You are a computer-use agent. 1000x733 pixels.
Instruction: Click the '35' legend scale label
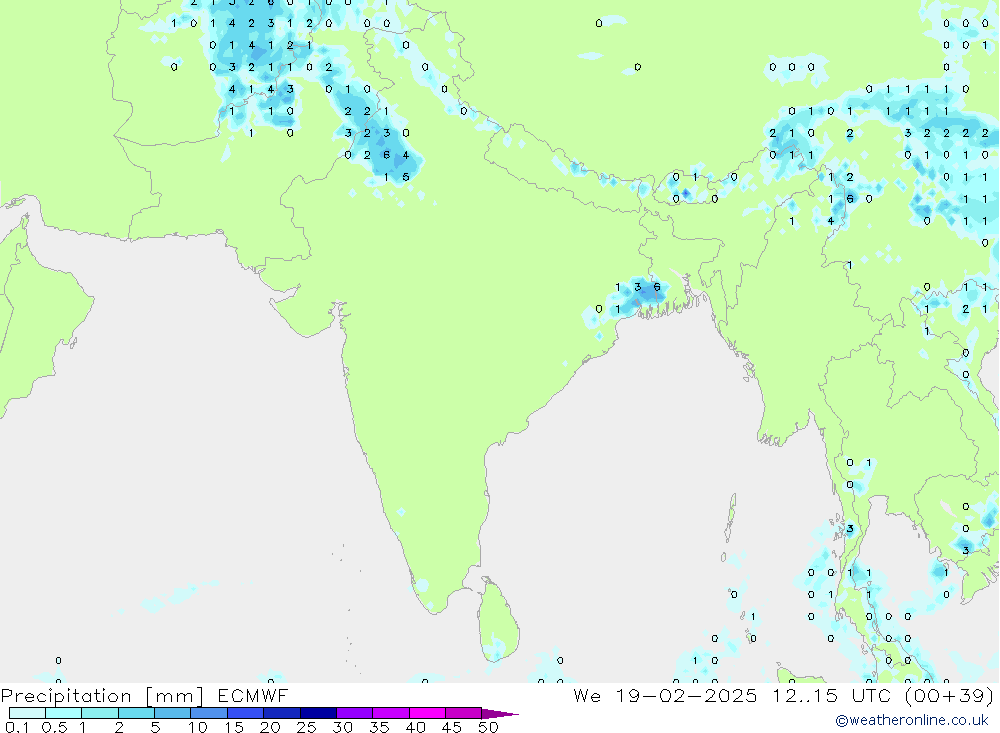coord(379,727)
